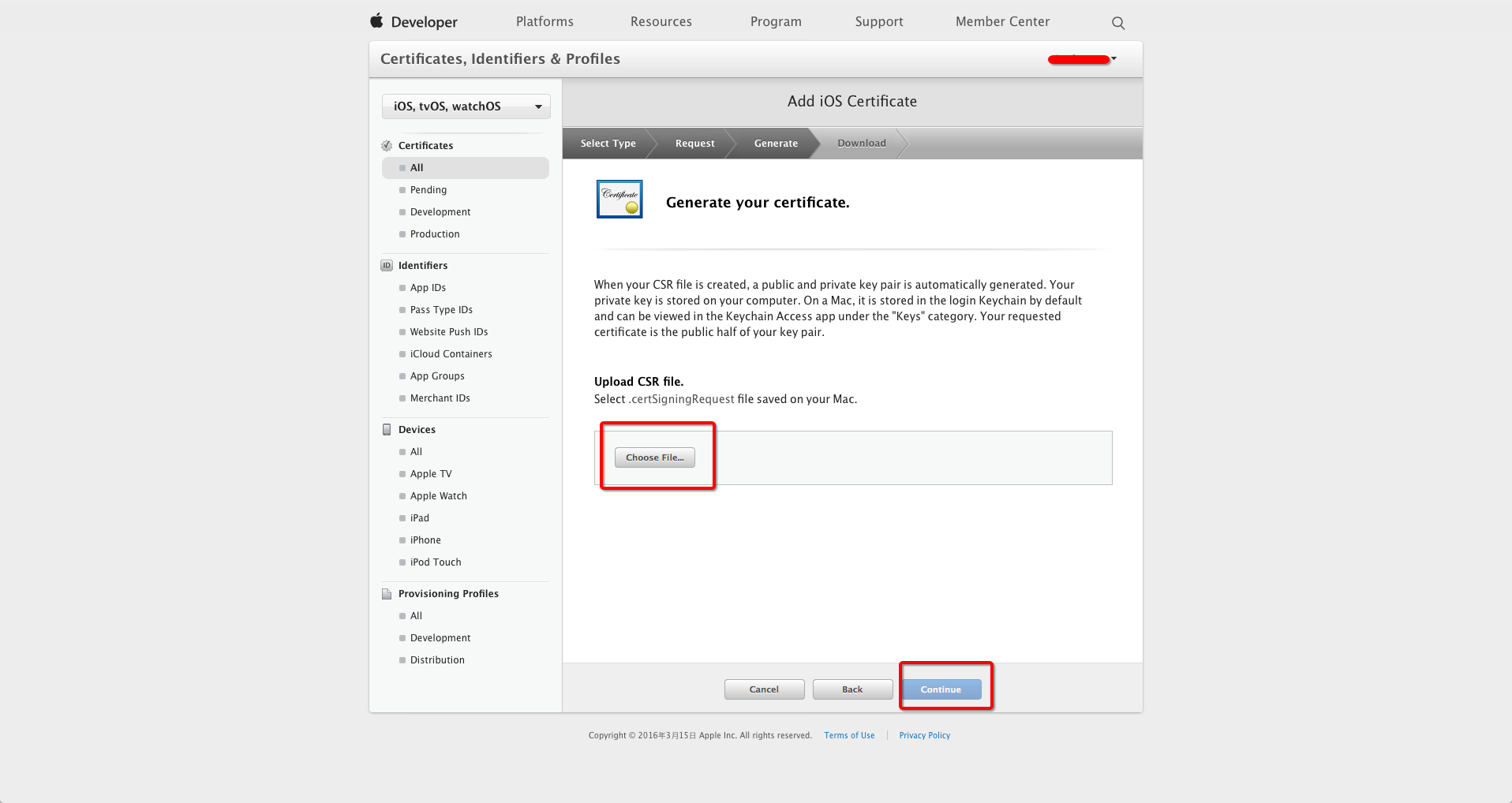This screenshot has width=1512, height=803.
Task: Click the Devices section heading
Action: click(417, 430)
